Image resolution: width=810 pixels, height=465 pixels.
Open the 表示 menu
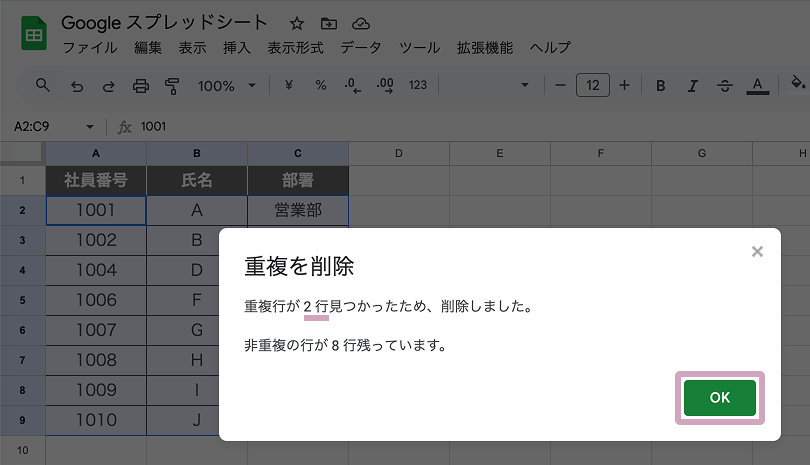click(x=192, y=48)
